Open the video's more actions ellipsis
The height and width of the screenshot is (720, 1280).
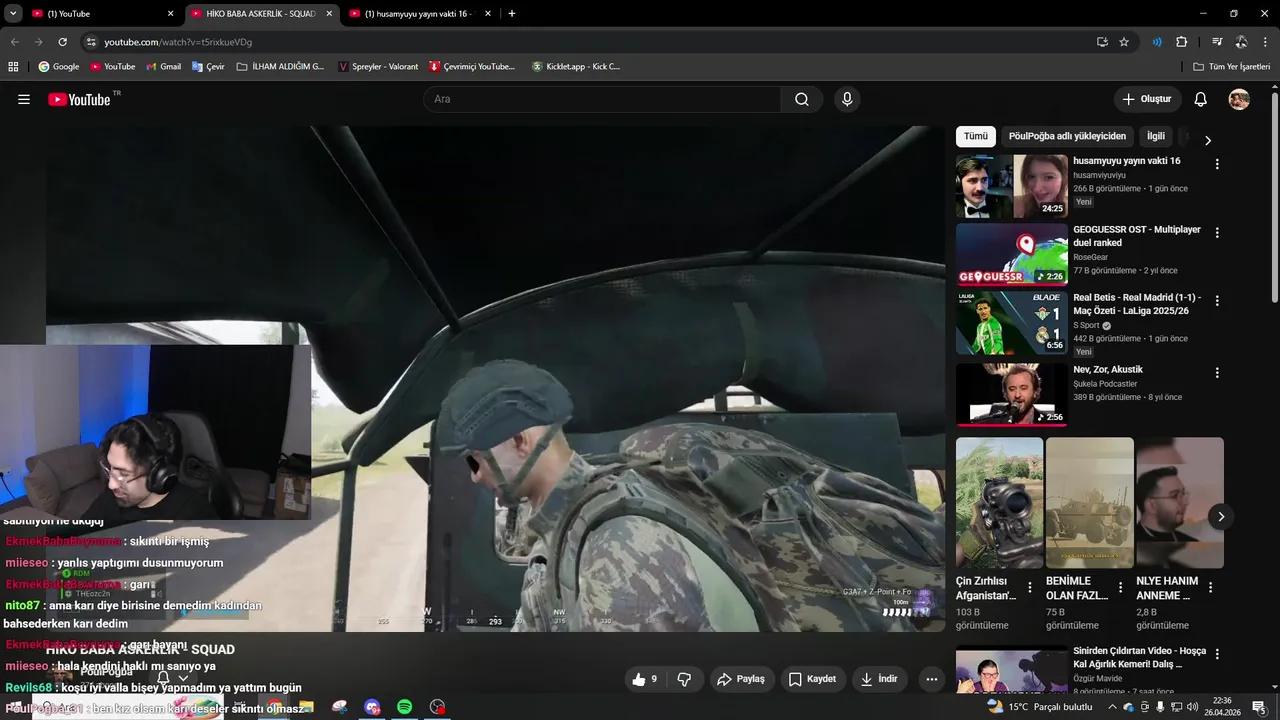coord(932,679)
